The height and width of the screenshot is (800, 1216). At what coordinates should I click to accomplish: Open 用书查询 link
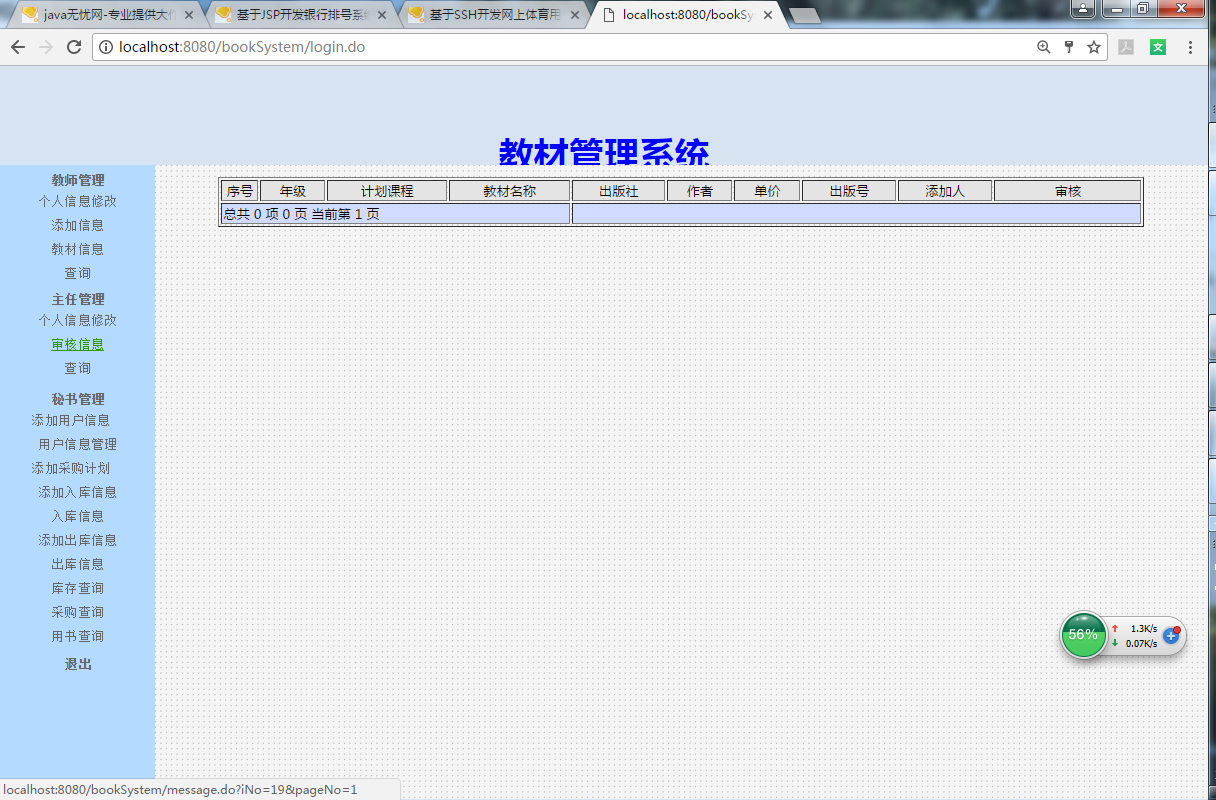point(78,636)
